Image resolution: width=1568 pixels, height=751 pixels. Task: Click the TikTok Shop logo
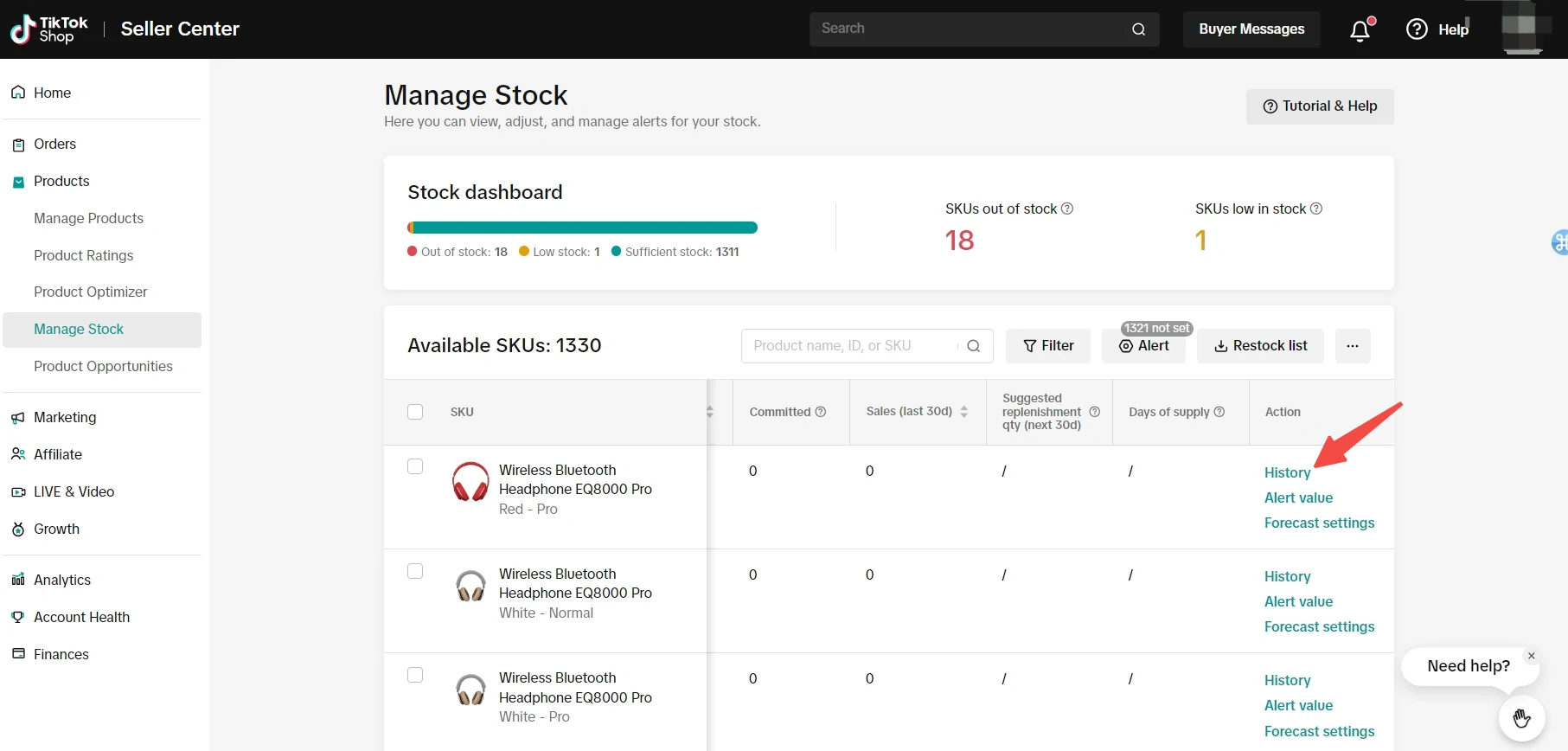(x=49, y=29)
